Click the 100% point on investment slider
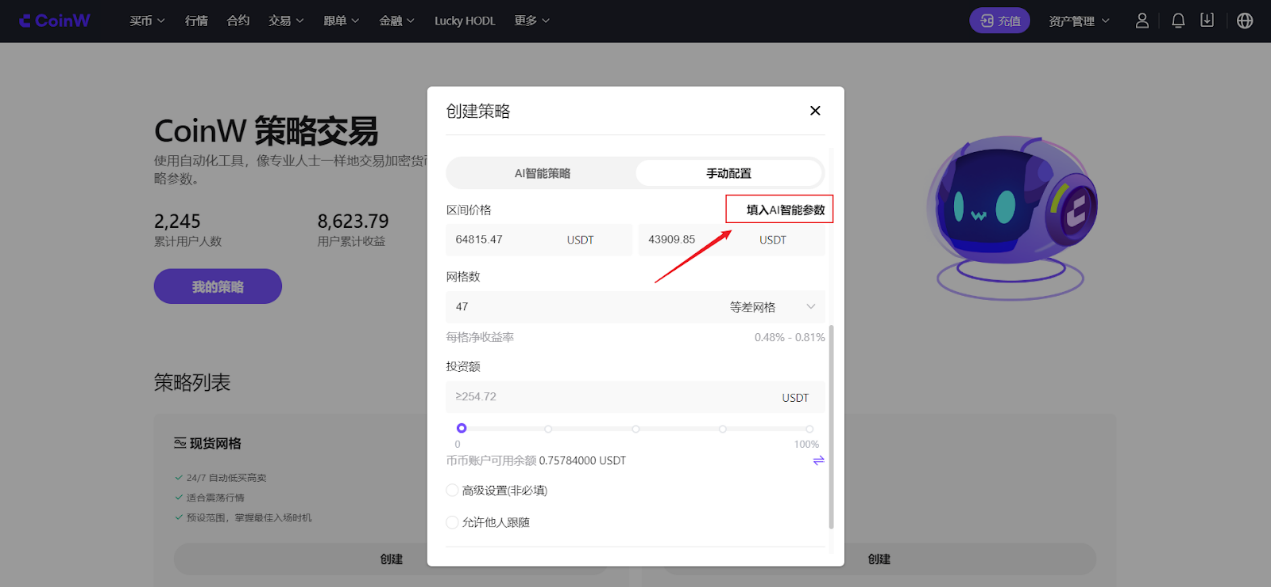Screen dimensions: 1271x587 (809, 429)
